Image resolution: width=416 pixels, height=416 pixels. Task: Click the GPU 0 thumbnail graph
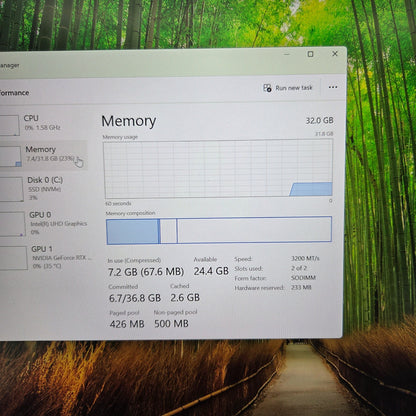12,224
